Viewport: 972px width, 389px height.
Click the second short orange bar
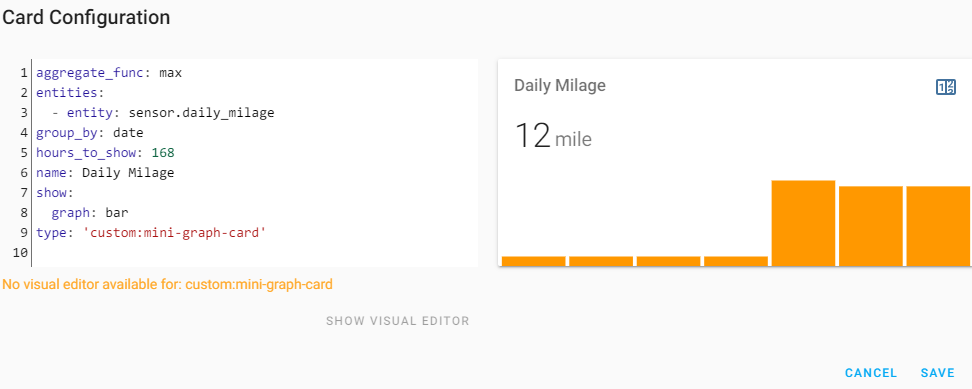tap(601, 261)
